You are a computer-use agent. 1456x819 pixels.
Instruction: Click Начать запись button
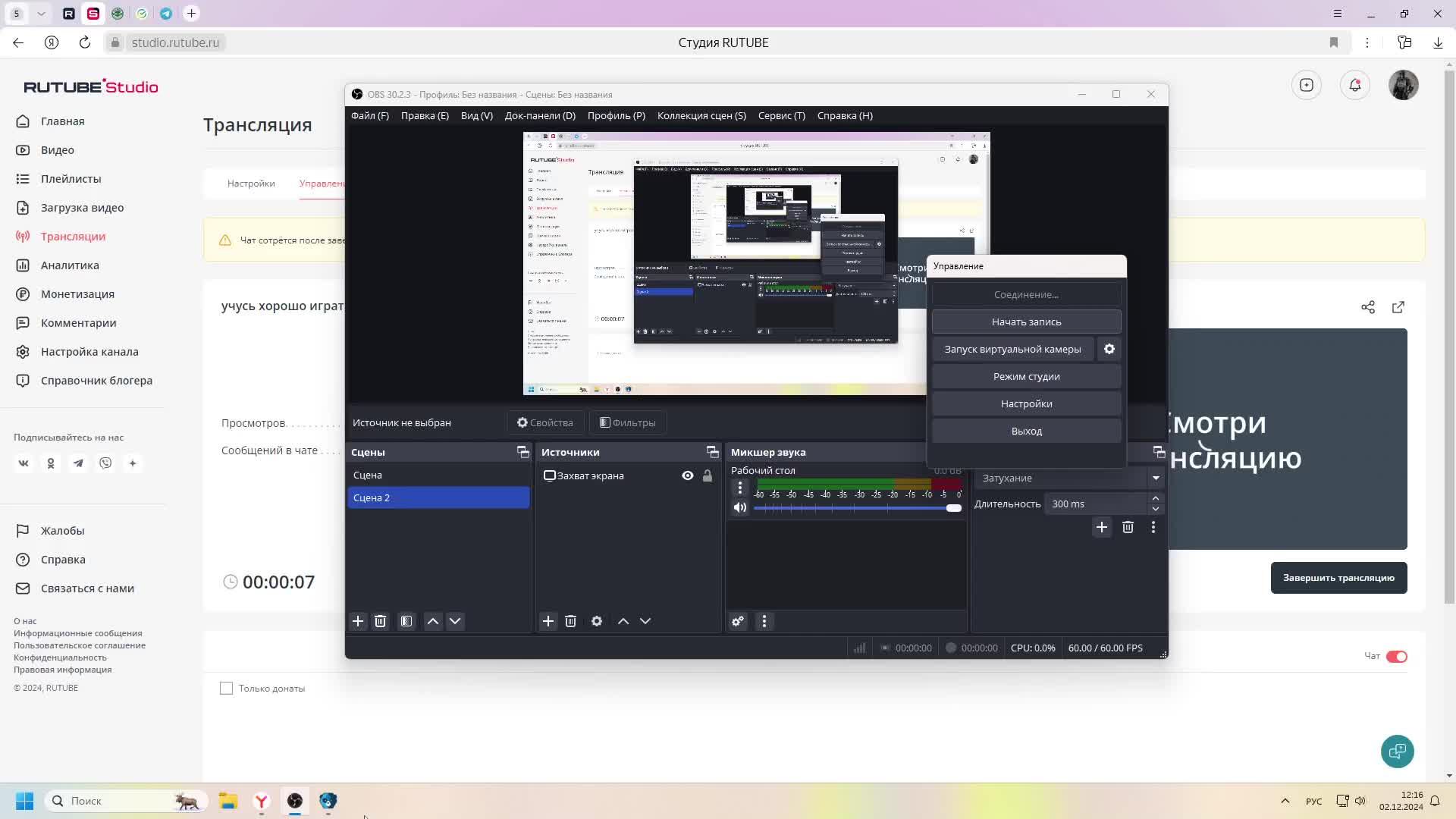pyautogui.click(x=1027, y=322)
